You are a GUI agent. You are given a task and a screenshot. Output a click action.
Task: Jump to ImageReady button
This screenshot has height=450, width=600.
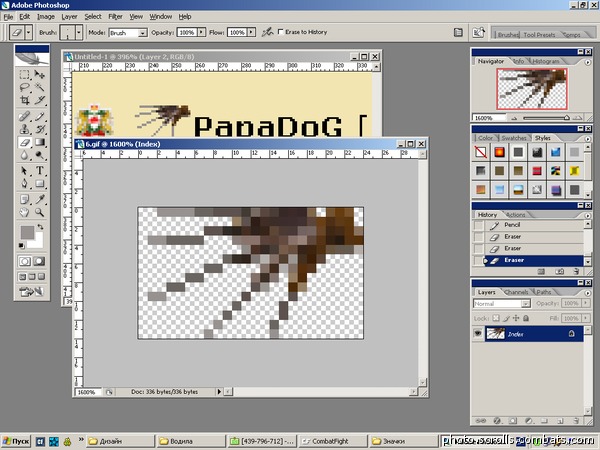pos(32,292)
